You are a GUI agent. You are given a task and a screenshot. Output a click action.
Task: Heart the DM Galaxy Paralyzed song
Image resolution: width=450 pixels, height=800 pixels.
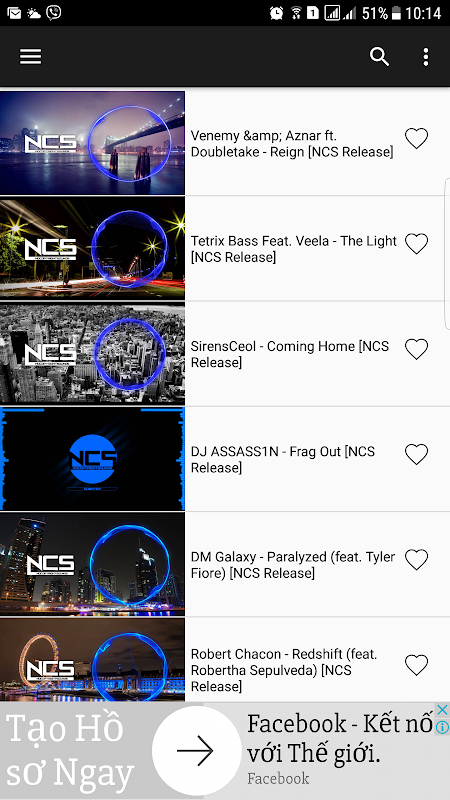[416, 560]
